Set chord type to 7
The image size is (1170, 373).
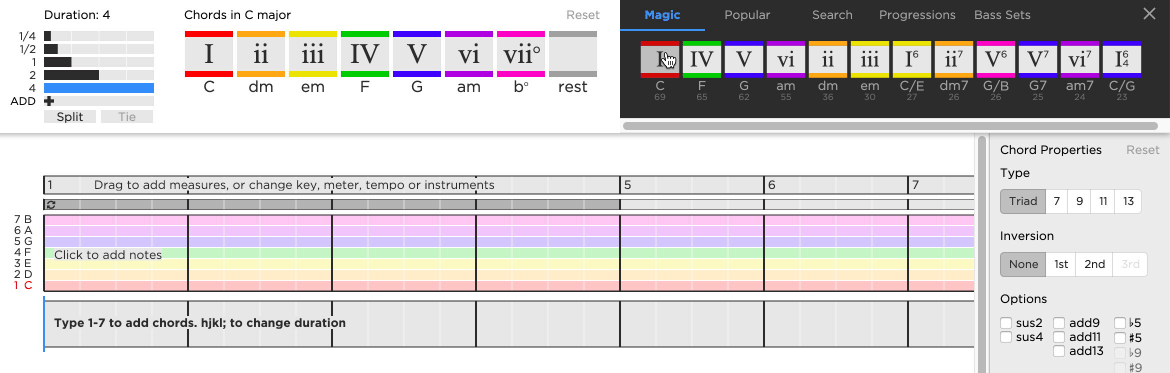(x=1057, y=201)
